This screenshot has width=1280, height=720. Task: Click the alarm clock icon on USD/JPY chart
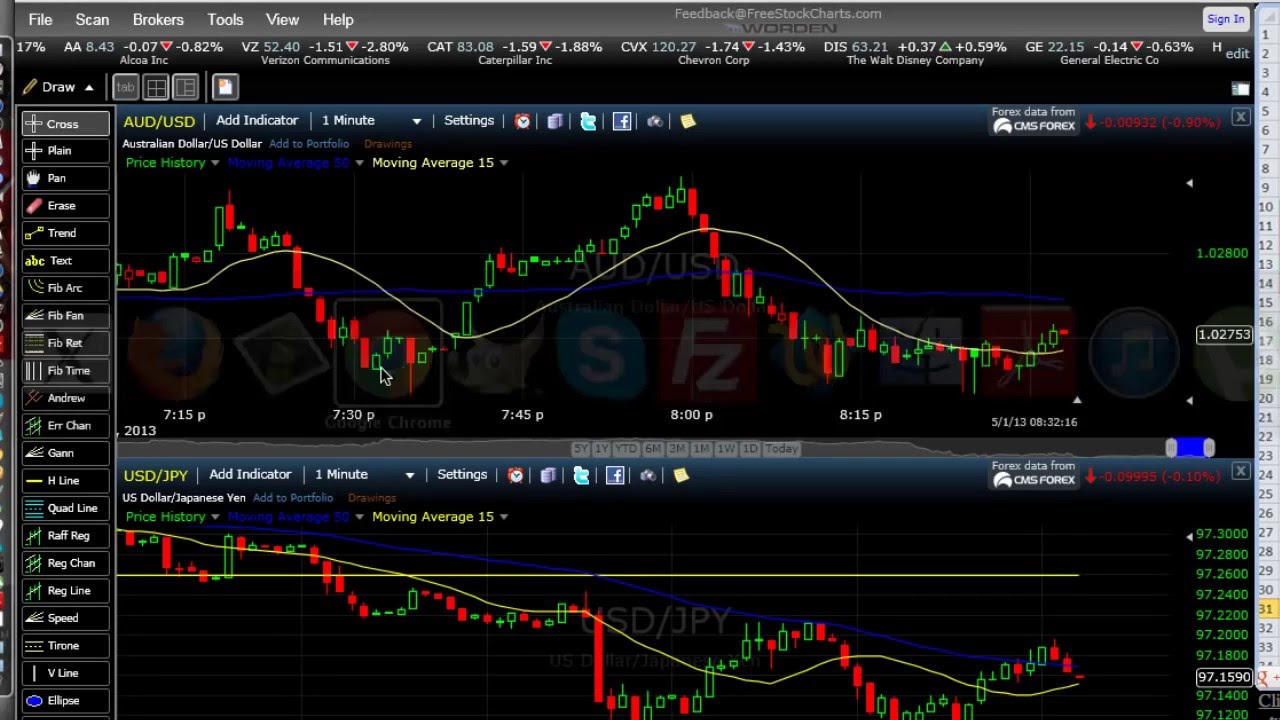tap(515, 475)
